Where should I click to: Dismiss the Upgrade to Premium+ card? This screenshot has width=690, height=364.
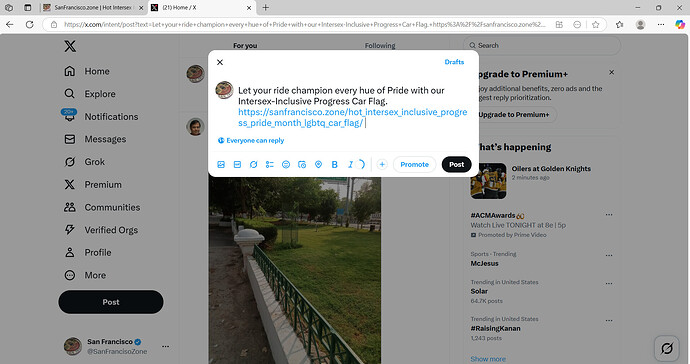coord(612,72)
